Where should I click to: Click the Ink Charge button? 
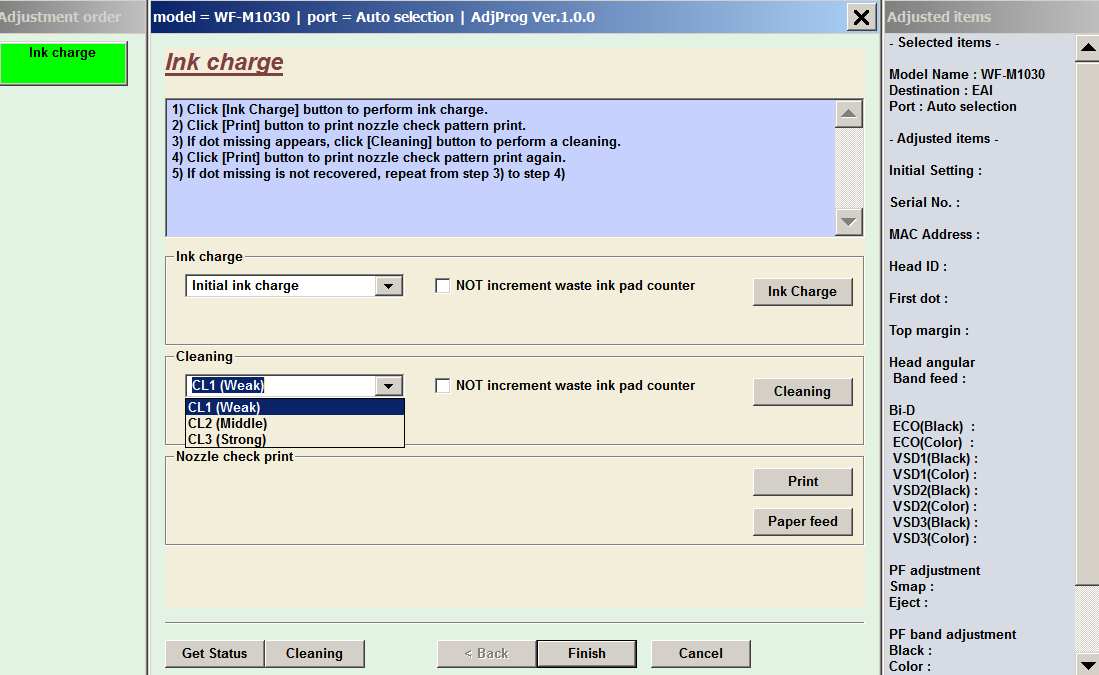click(x=803, y=292)
